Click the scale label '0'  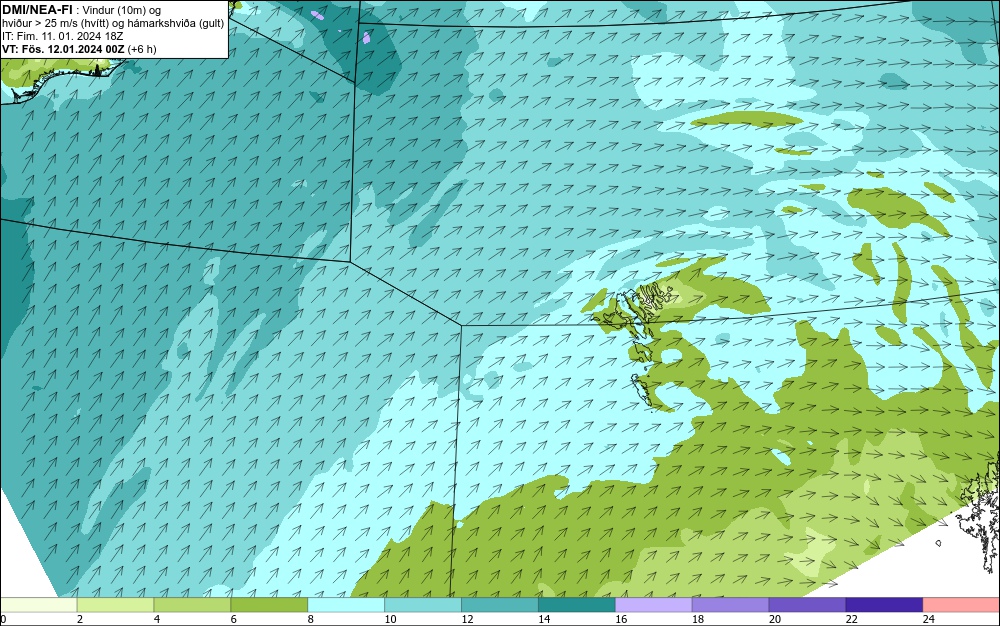click(x=3, y=619)
